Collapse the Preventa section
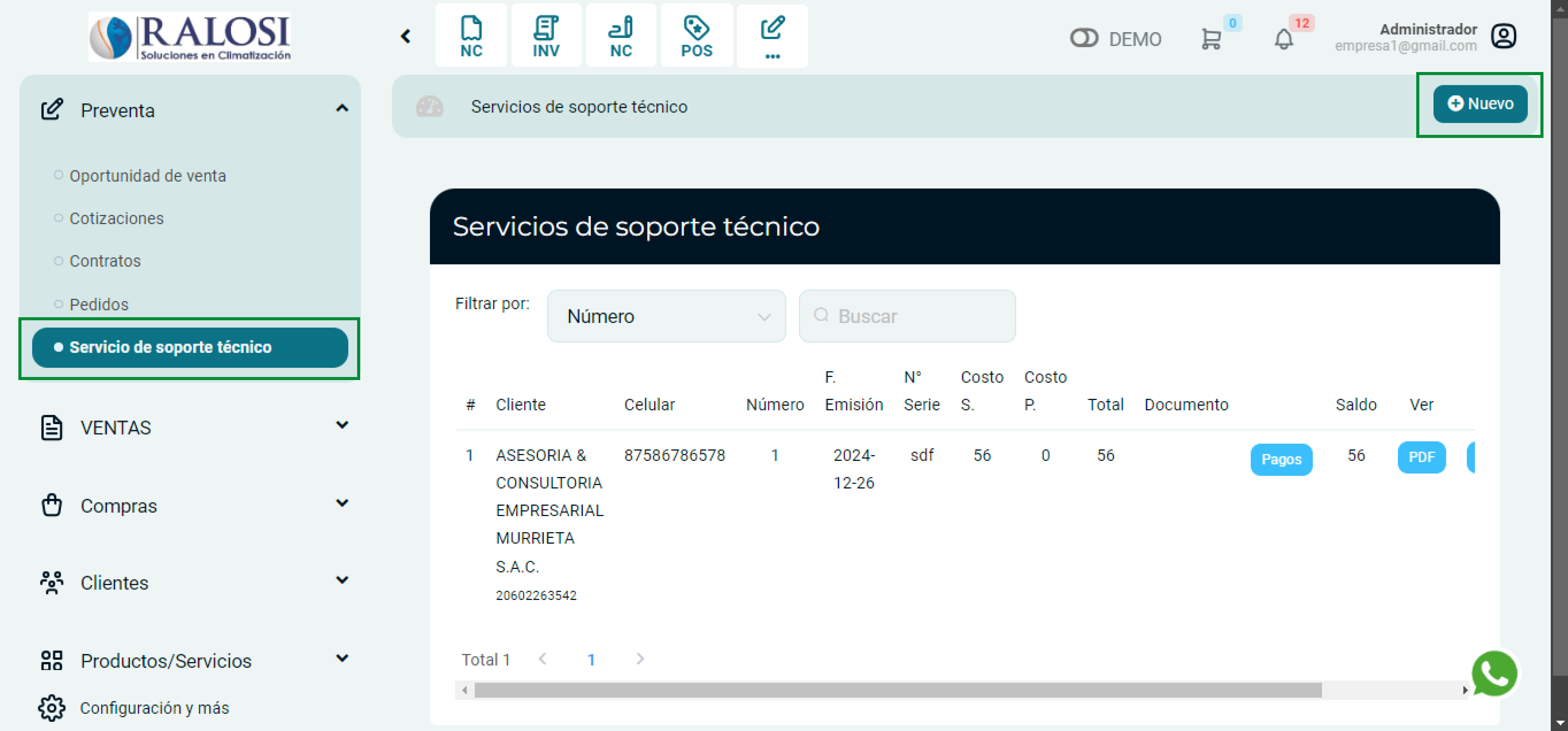Viewport: 1568px width, 731px height. point(342,108)
